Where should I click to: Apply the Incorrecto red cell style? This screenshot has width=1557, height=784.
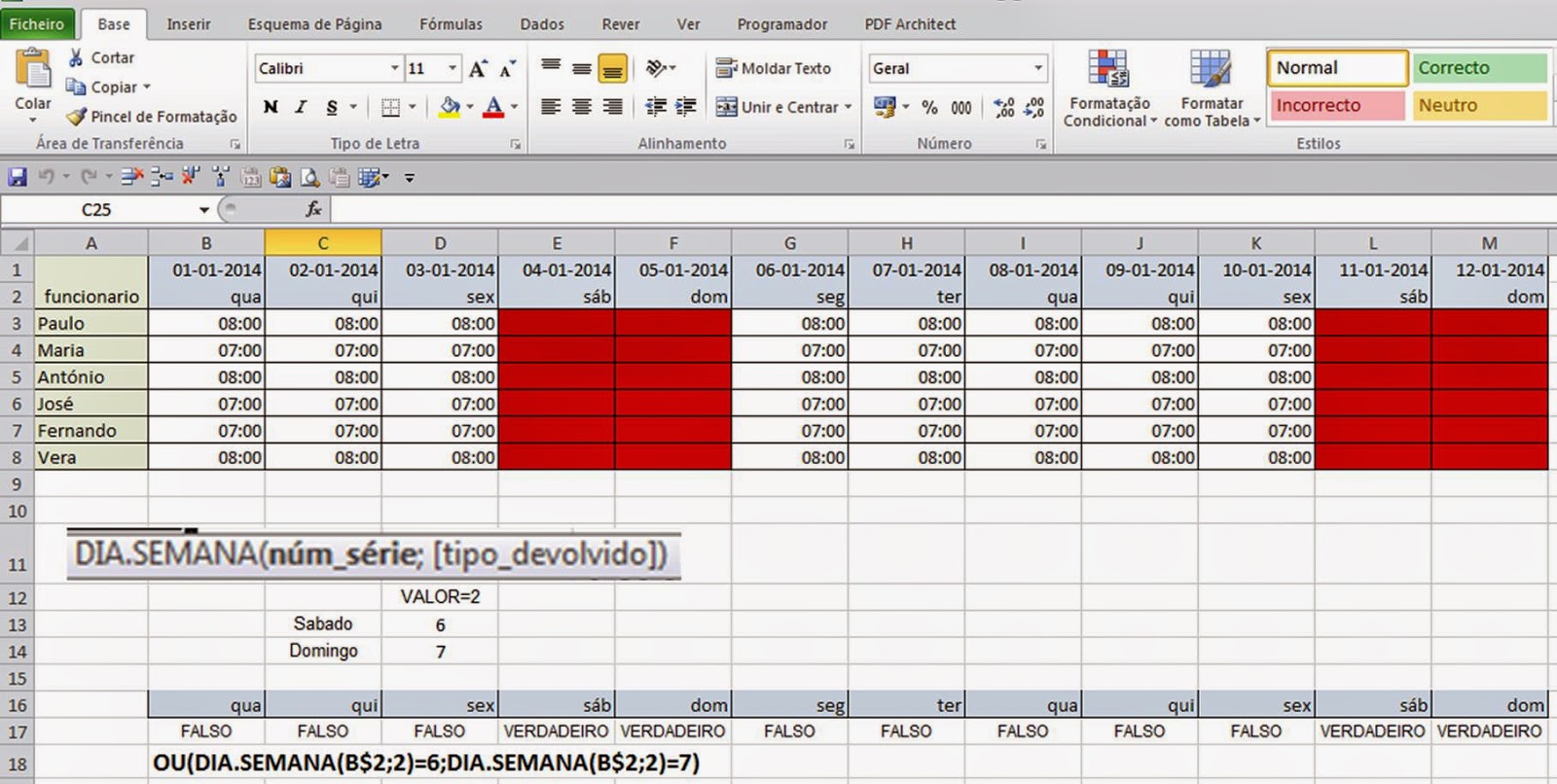(1337, 105)
